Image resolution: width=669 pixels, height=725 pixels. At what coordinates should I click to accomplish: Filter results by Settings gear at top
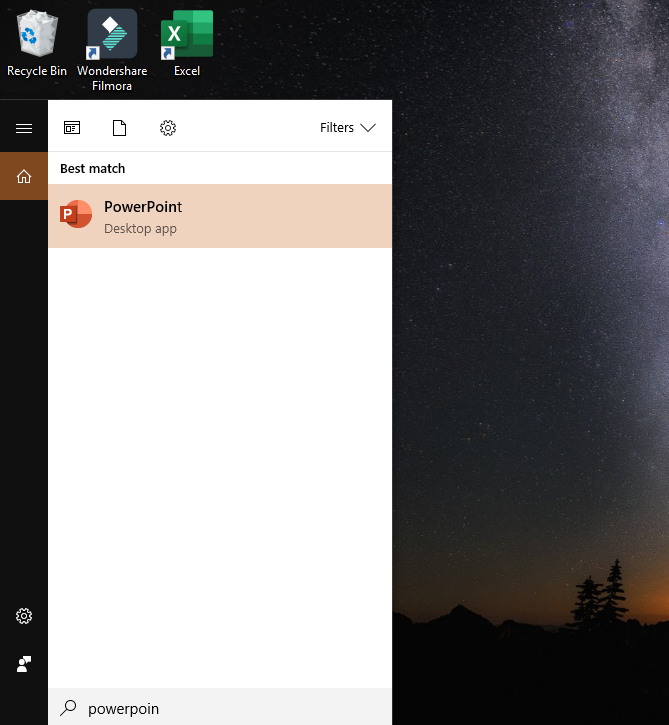(168, 128)
